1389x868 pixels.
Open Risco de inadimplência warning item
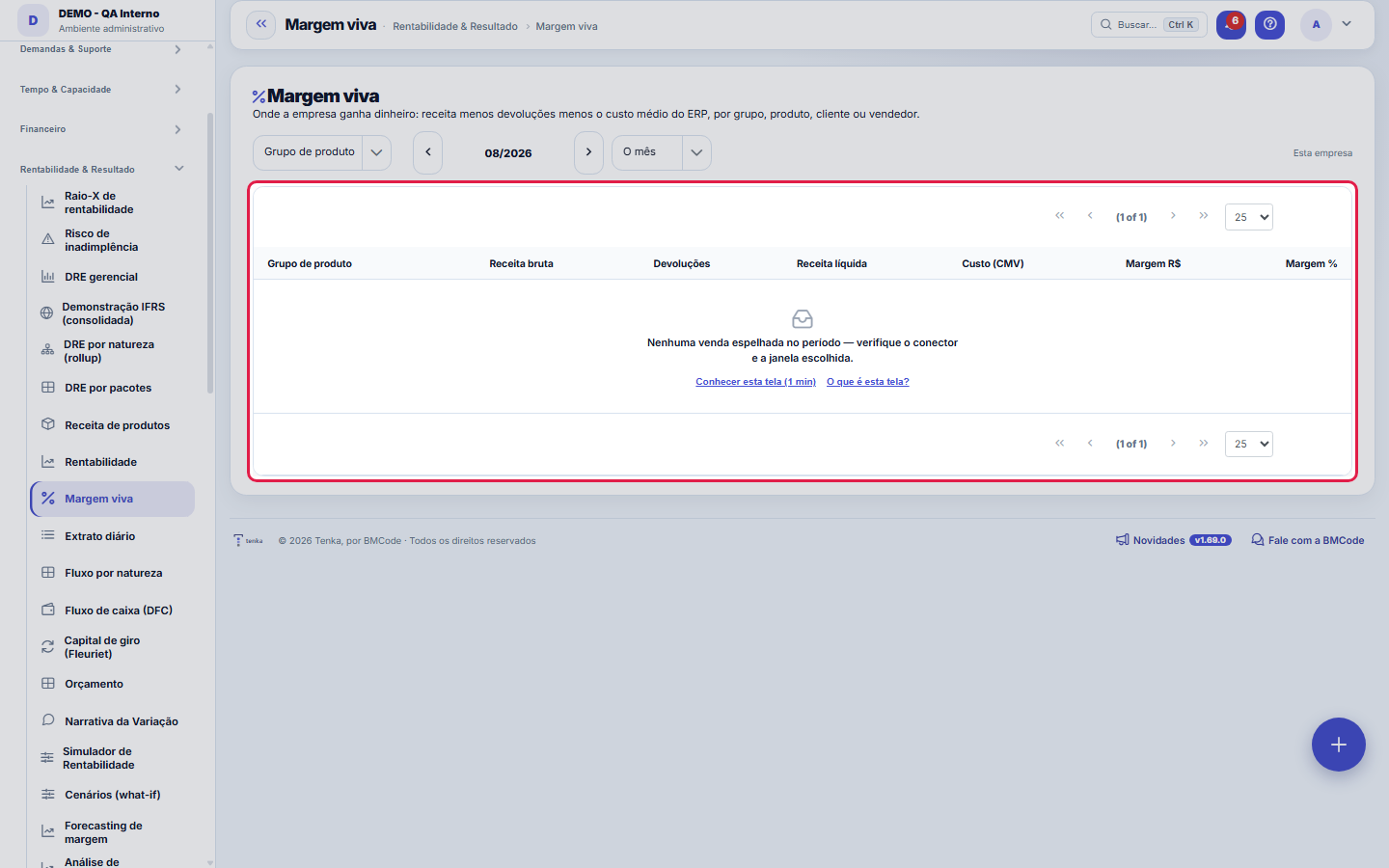click(x=111, y=240)
